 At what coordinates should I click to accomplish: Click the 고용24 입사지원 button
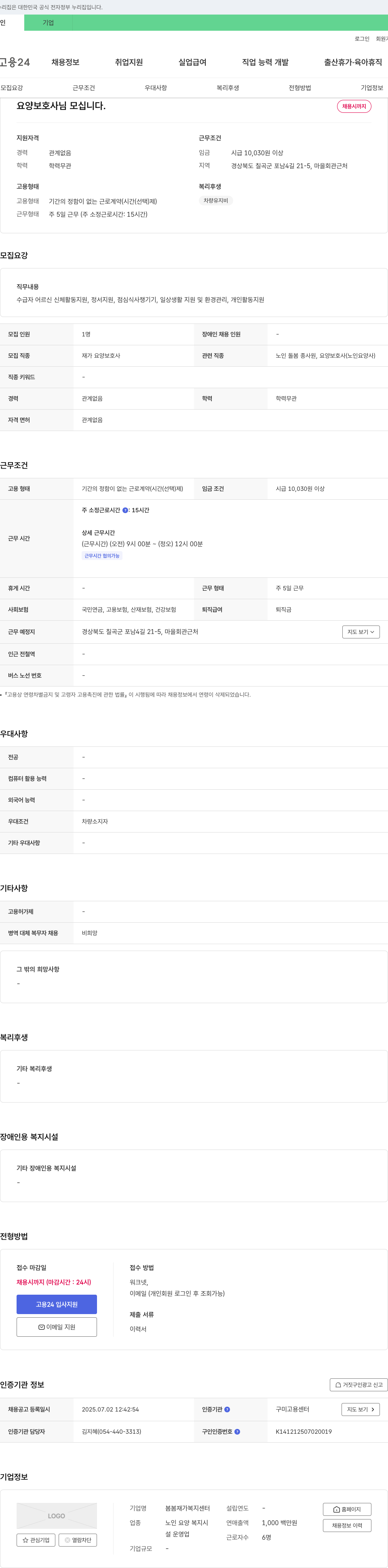click(57, 1304)
